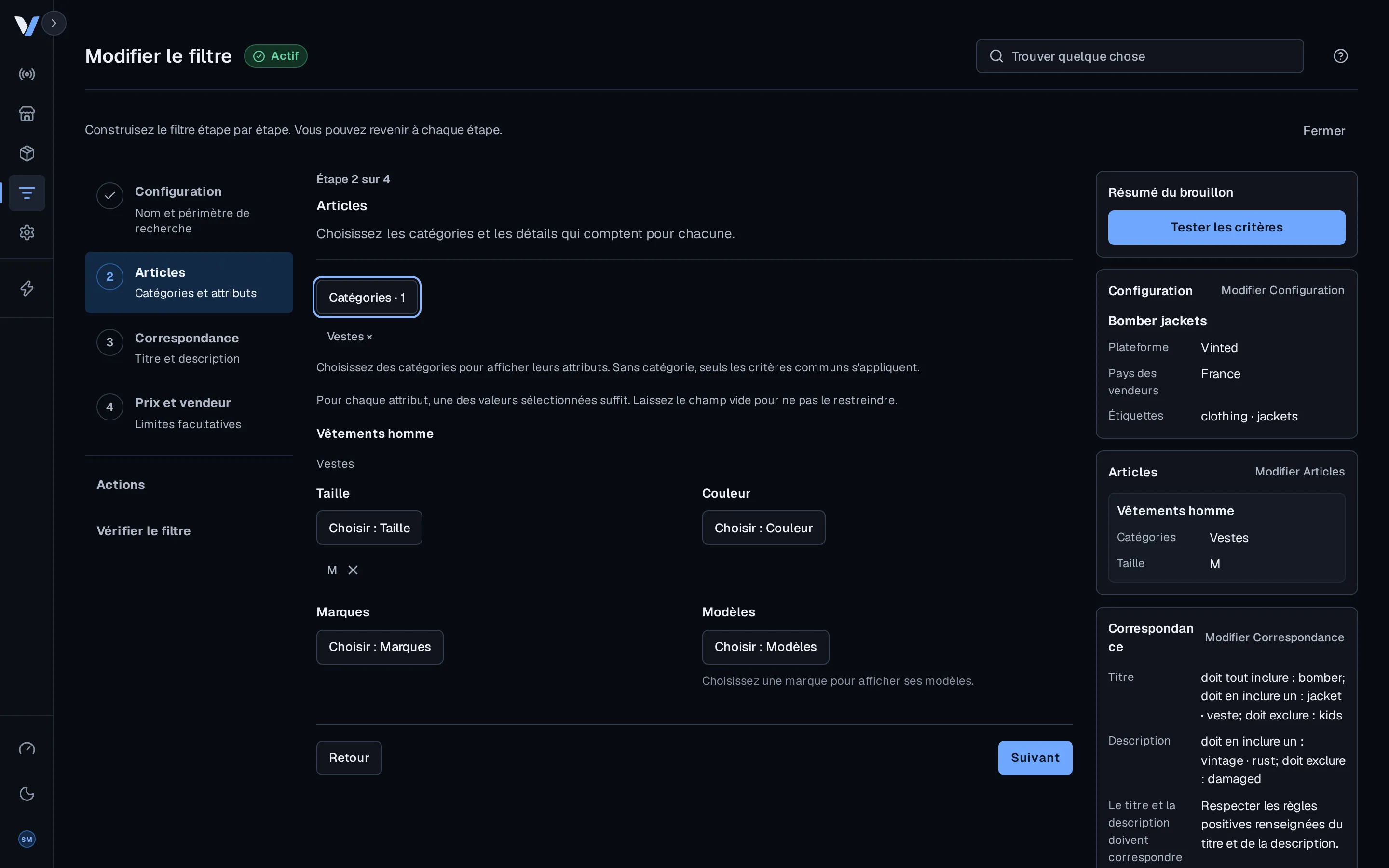Click the help question mark icon
Image resolution: width=1389 pixels, height=868 pixels.
[x=1340, y=55]
